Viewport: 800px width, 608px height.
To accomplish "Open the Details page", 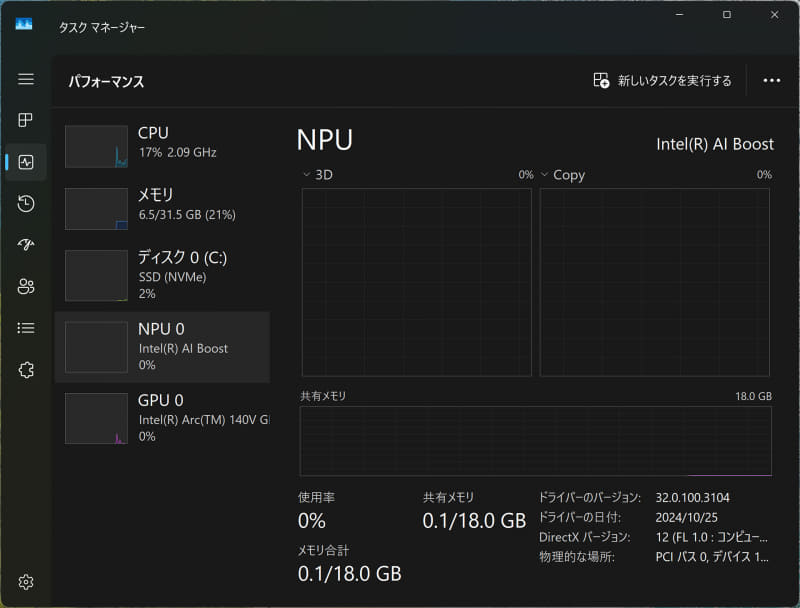I will click(25, 327).
